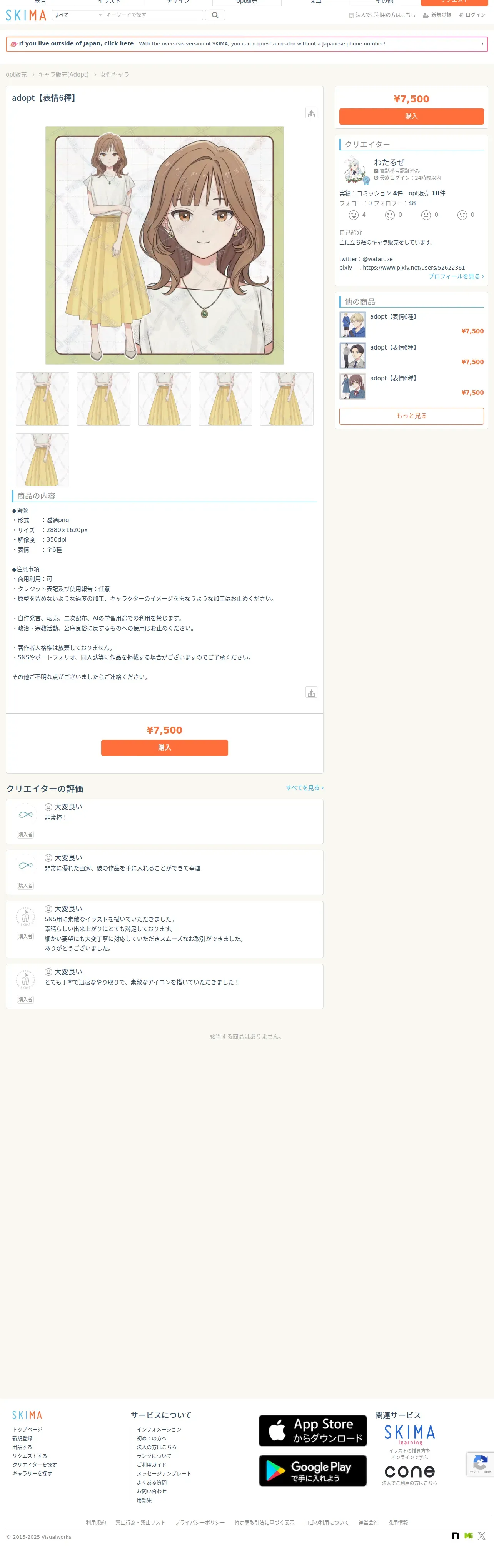Select the first expression thumbnail
This screenshot has width=494, height=1568.
[43, 399]
